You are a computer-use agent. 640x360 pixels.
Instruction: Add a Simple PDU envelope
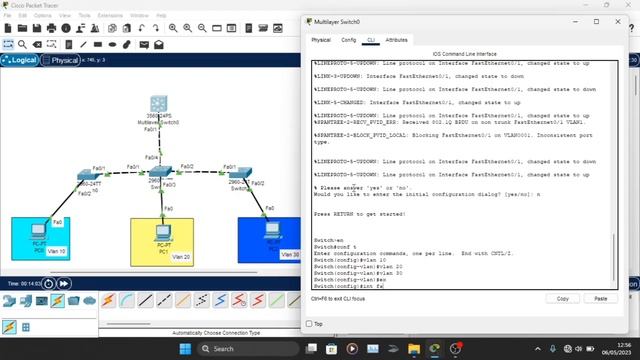click(144, 44)
